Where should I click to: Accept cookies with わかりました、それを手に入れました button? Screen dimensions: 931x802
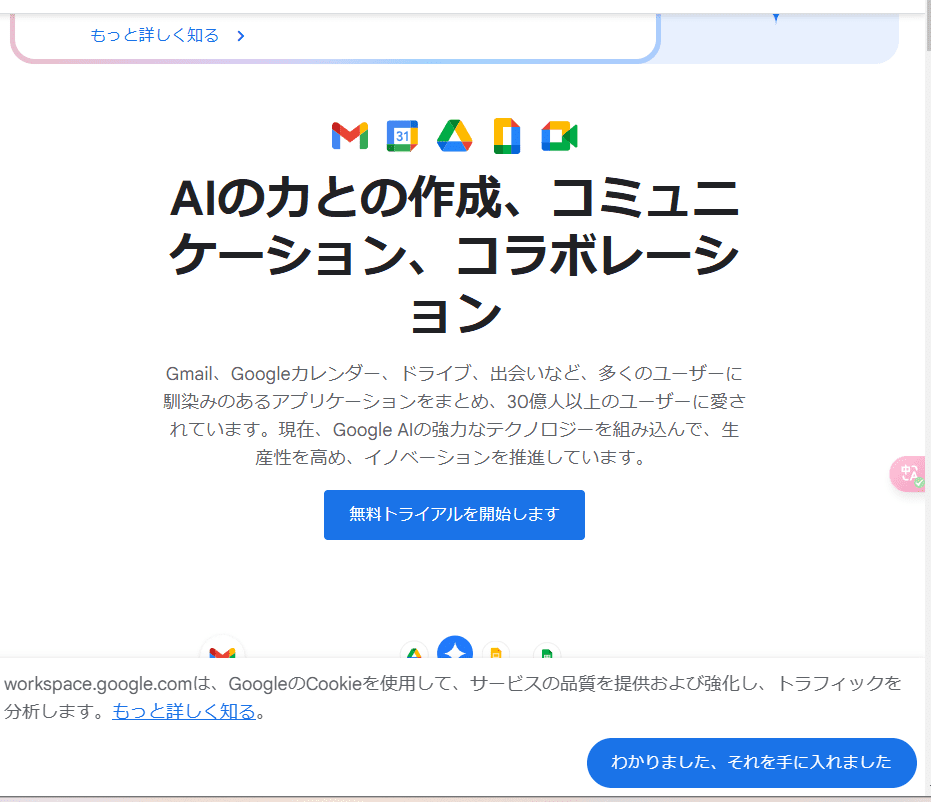click(752, 763)
